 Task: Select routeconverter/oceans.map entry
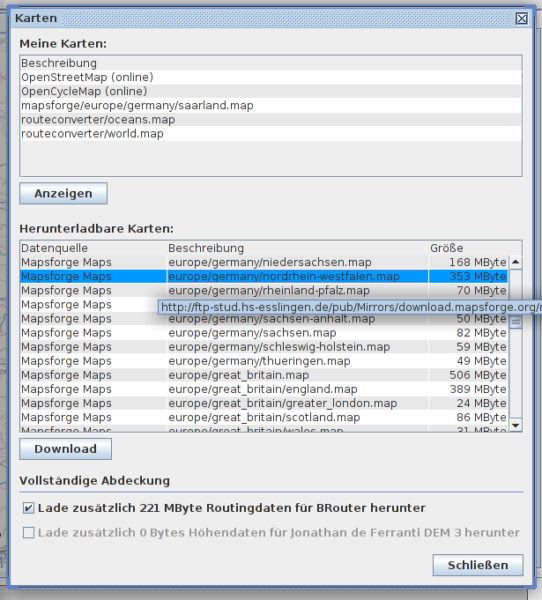coord(271,120)
